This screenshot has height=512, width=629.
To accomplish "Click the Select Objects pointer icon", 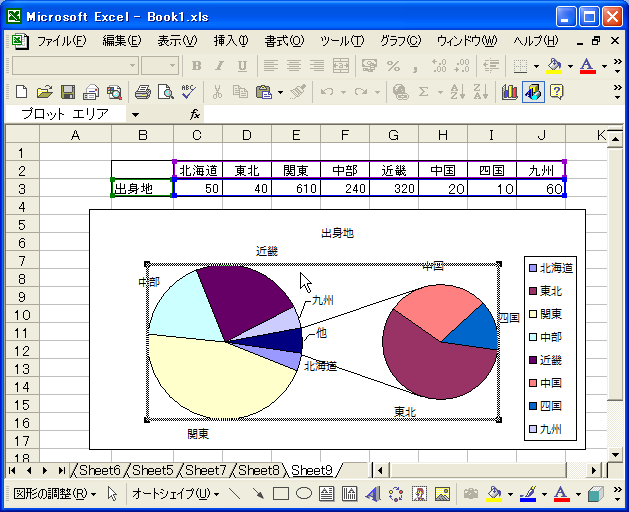I will point(112,494).
